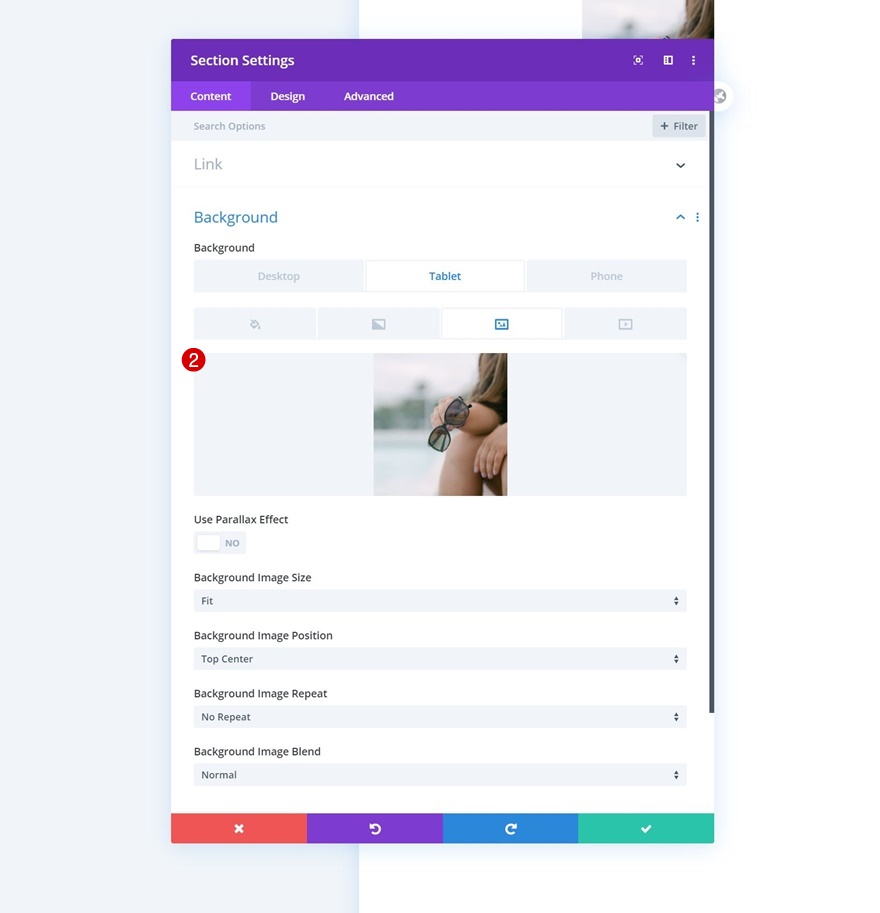
Task: Toggle the Use Parallax Effect switch
Action: click(220, 543)
